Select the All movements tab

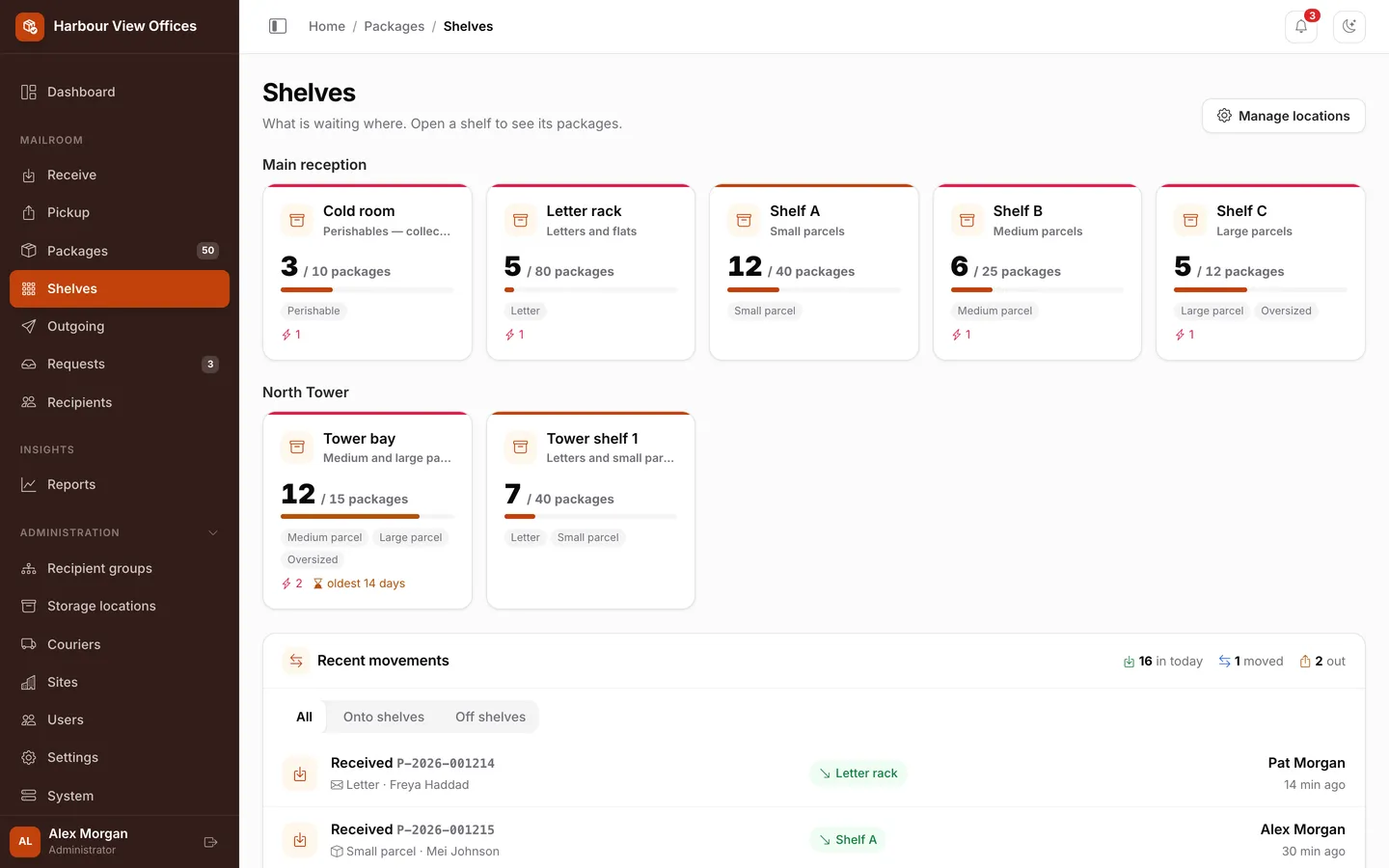[304, 717]
